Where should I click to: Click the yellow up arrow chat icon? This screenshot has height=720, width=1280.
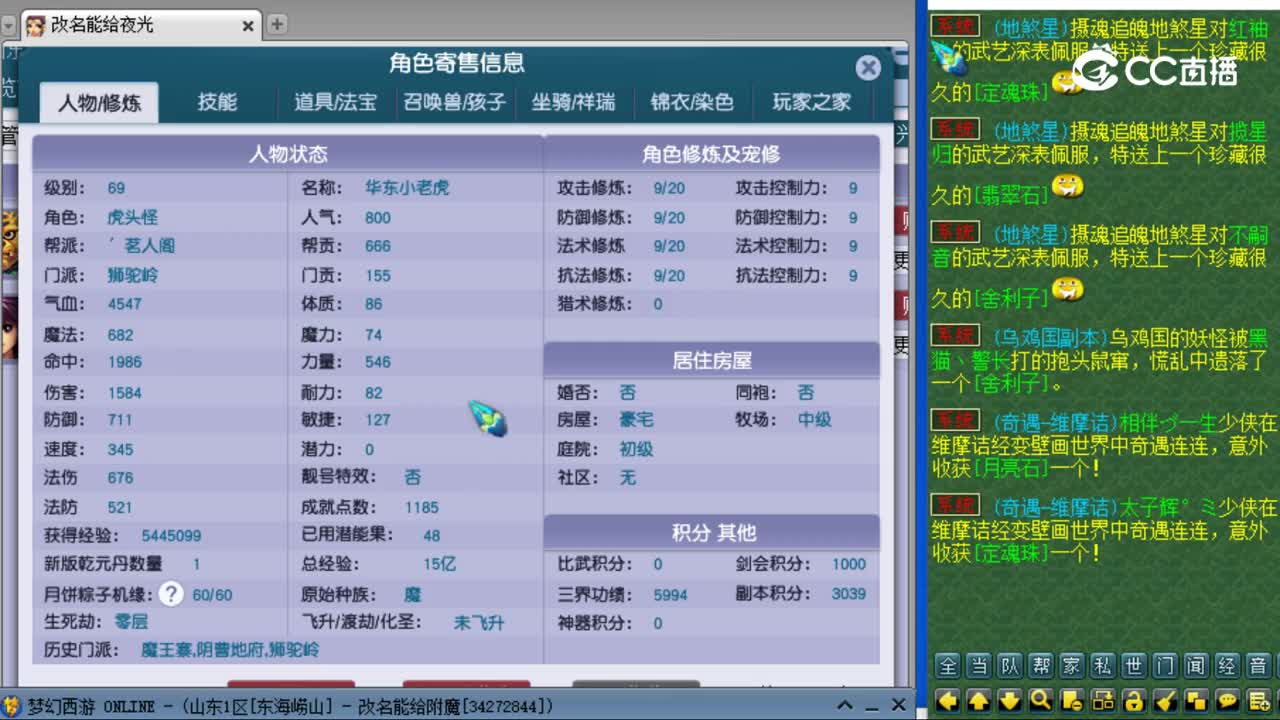(x=979, y=699)
